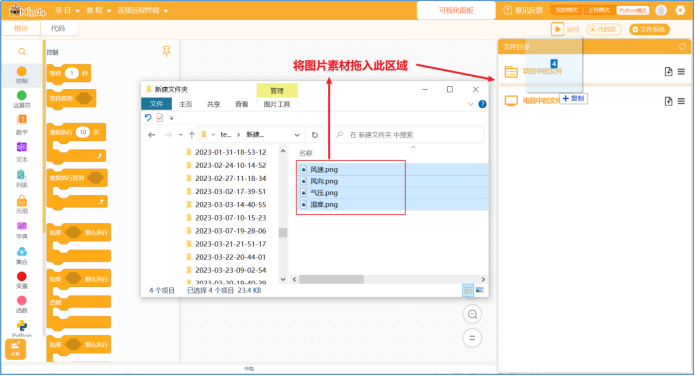This screenshot has height=376, width=695.
Task: Open the settings gear icon
Action: coord(680,10)
